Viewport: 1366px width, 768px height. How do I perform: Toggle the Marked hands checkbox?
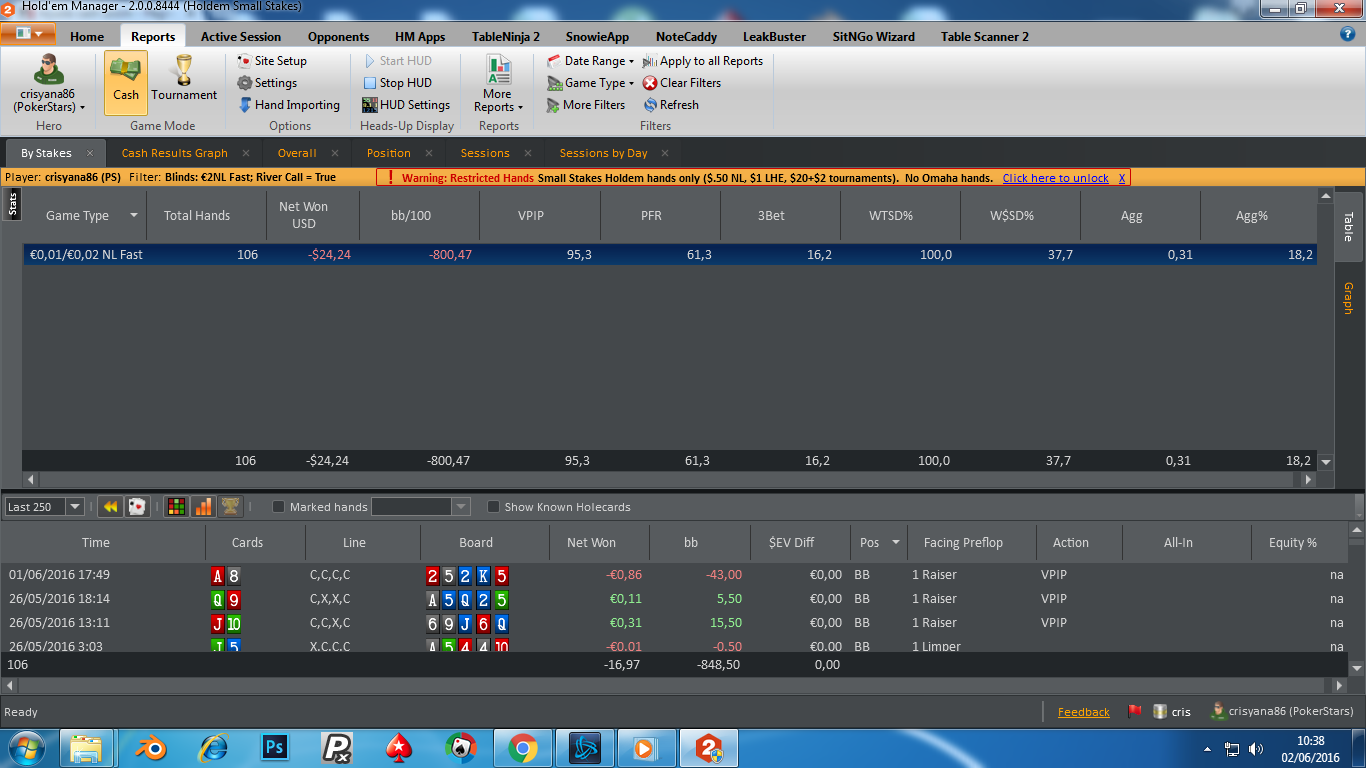coord(279,507)
